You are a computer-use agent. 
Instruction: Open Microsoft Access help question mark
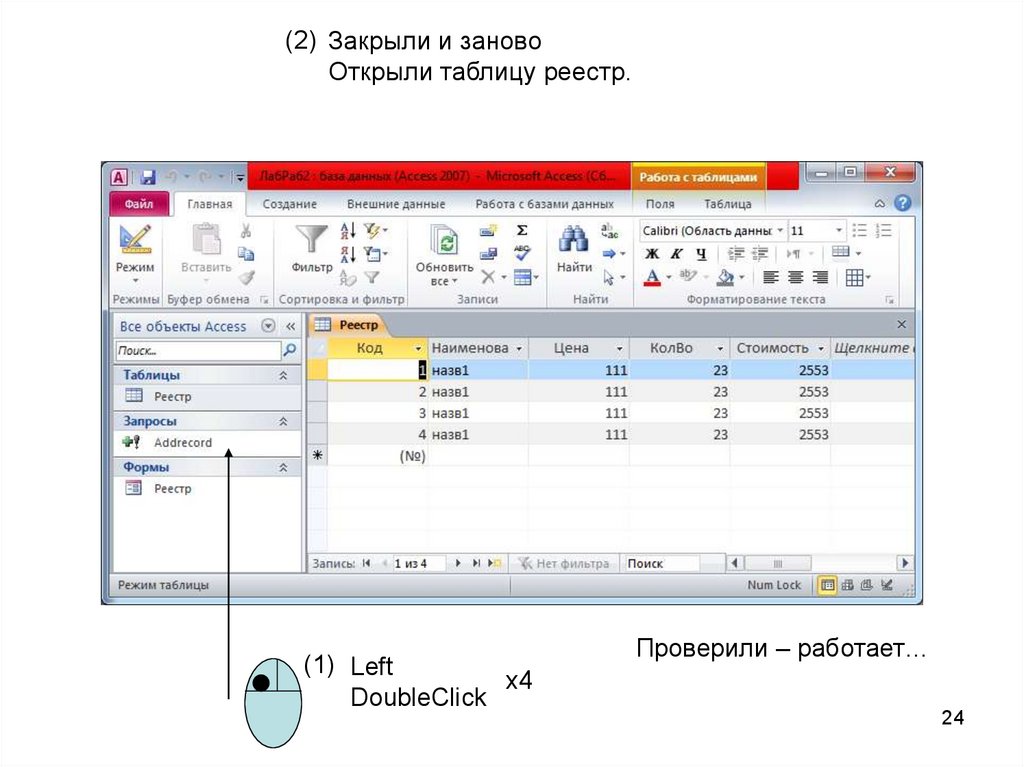[903, 203]
